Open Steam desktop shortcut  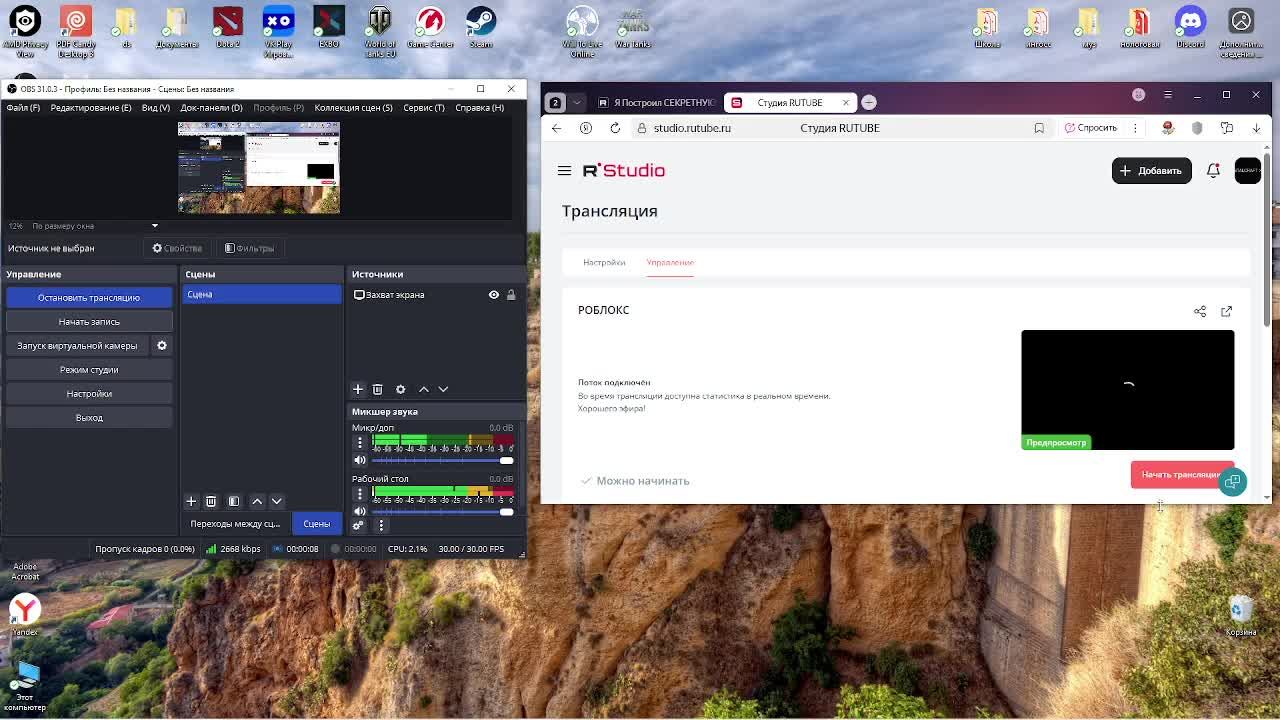481,29
